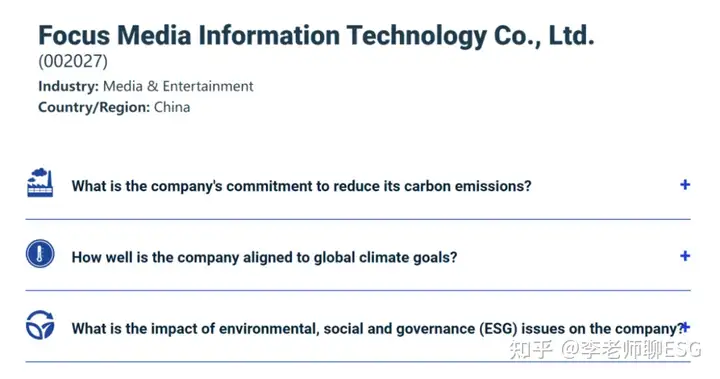Open question about reducing carbon emissions

click(x=301, y=186)
